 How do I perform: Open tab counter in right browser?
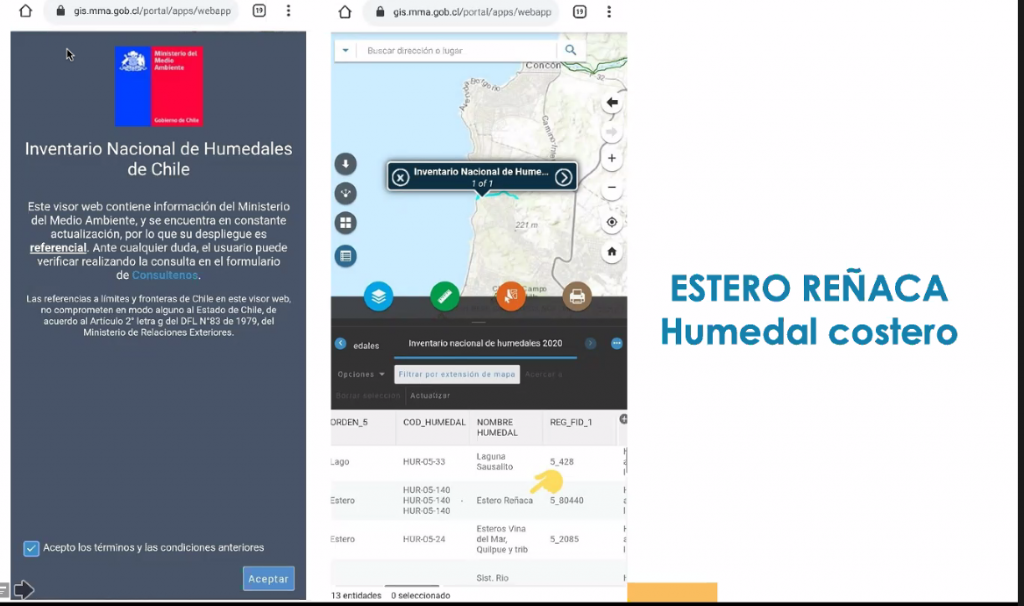pyautogui.click(x=579, y=11)
